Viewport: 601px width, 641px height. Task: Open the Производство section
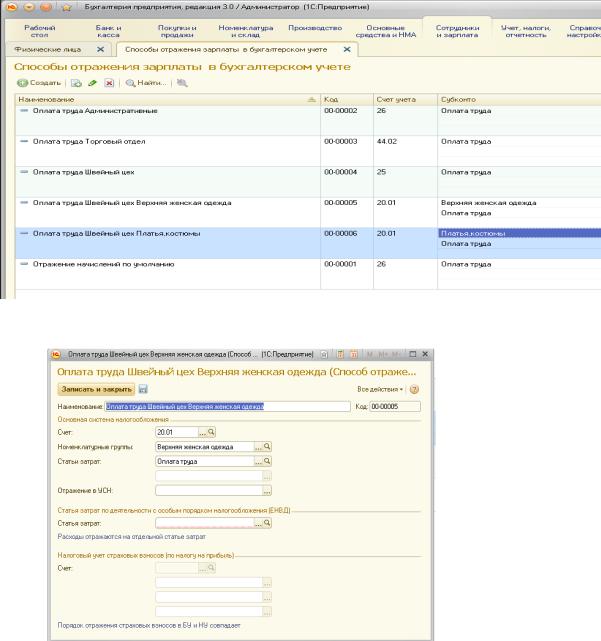coord(315,28)
